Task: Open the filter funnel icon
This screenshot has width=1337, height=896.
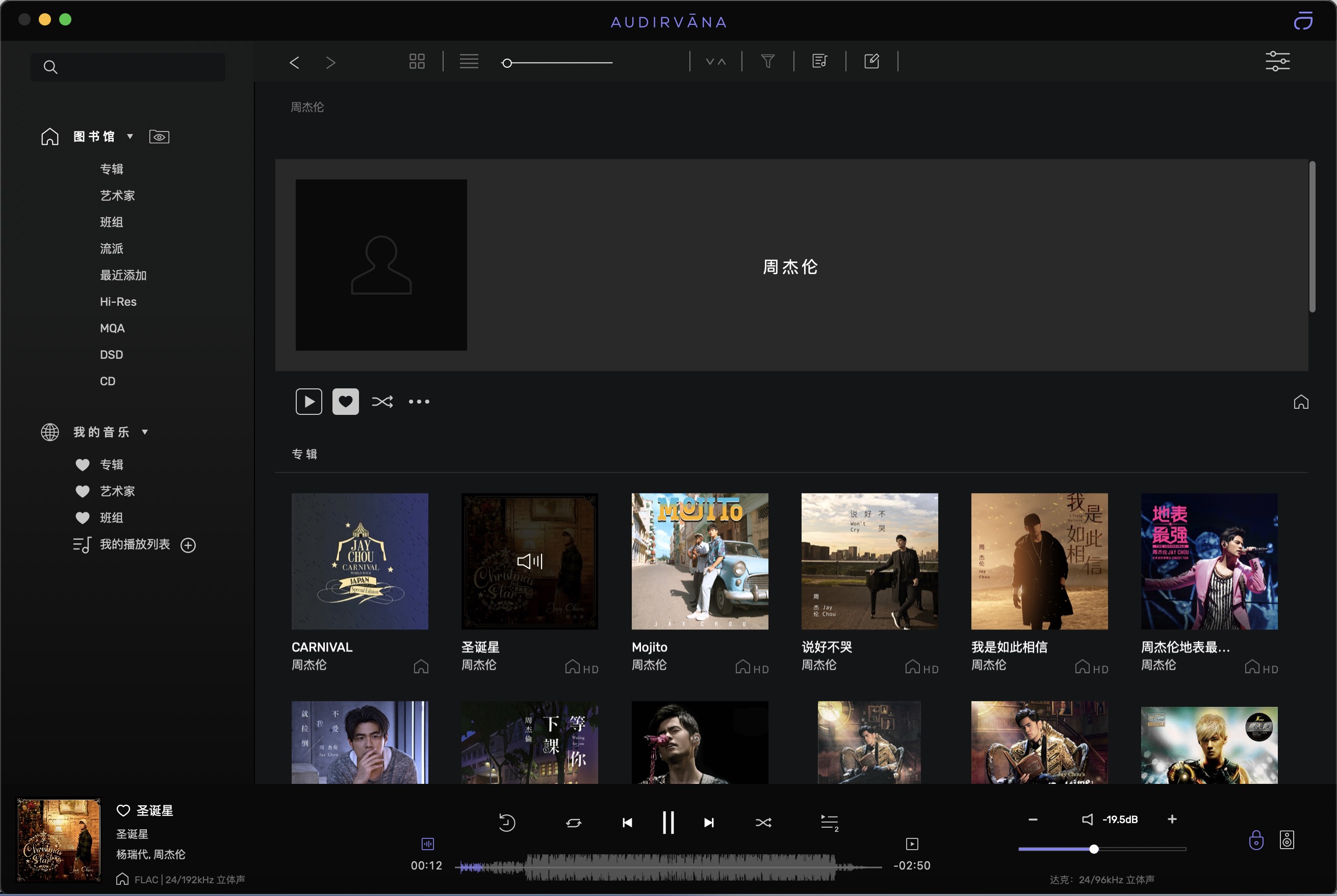Action: [x=767, y=61]
